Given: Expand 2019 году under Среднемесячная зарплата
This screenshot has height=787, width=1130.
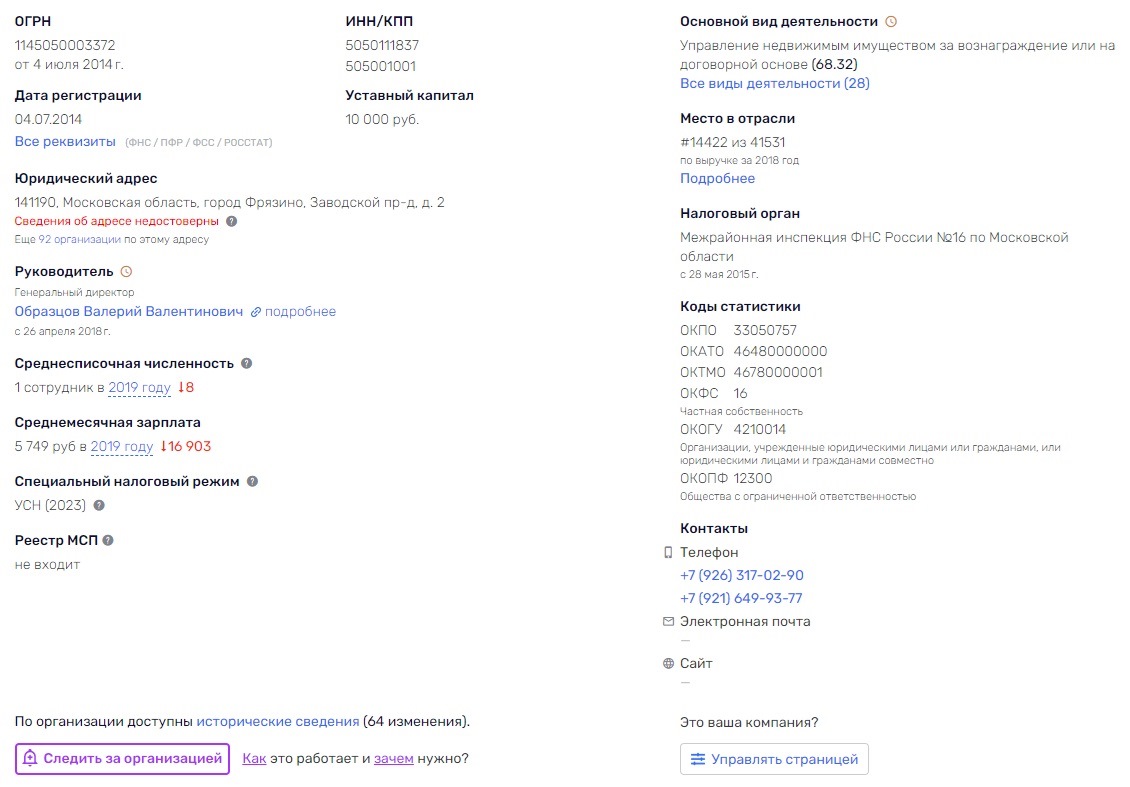Looking at the screenshot, I should pyautogui.click(x=122, y=447).
